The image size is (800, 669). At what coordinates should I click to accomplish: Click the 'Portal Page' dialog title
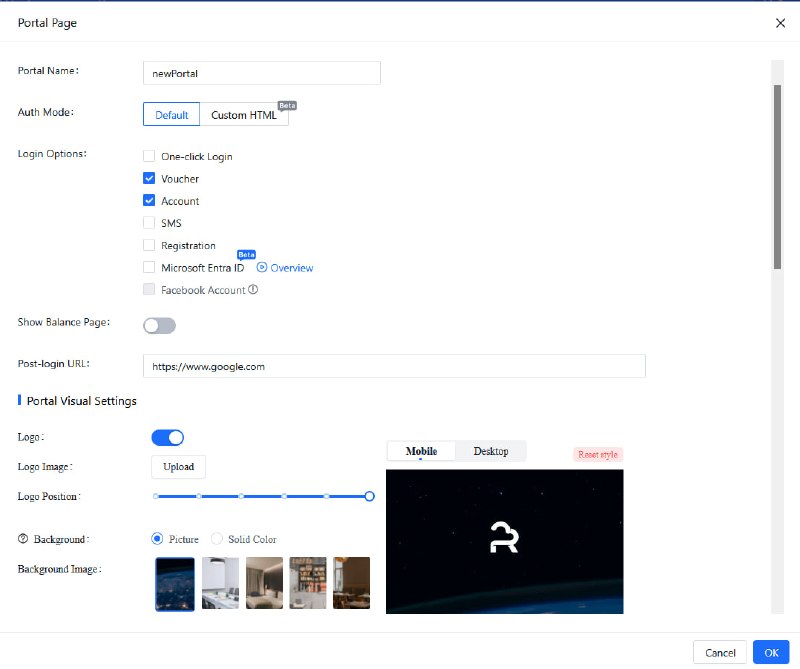coord(47,23)
